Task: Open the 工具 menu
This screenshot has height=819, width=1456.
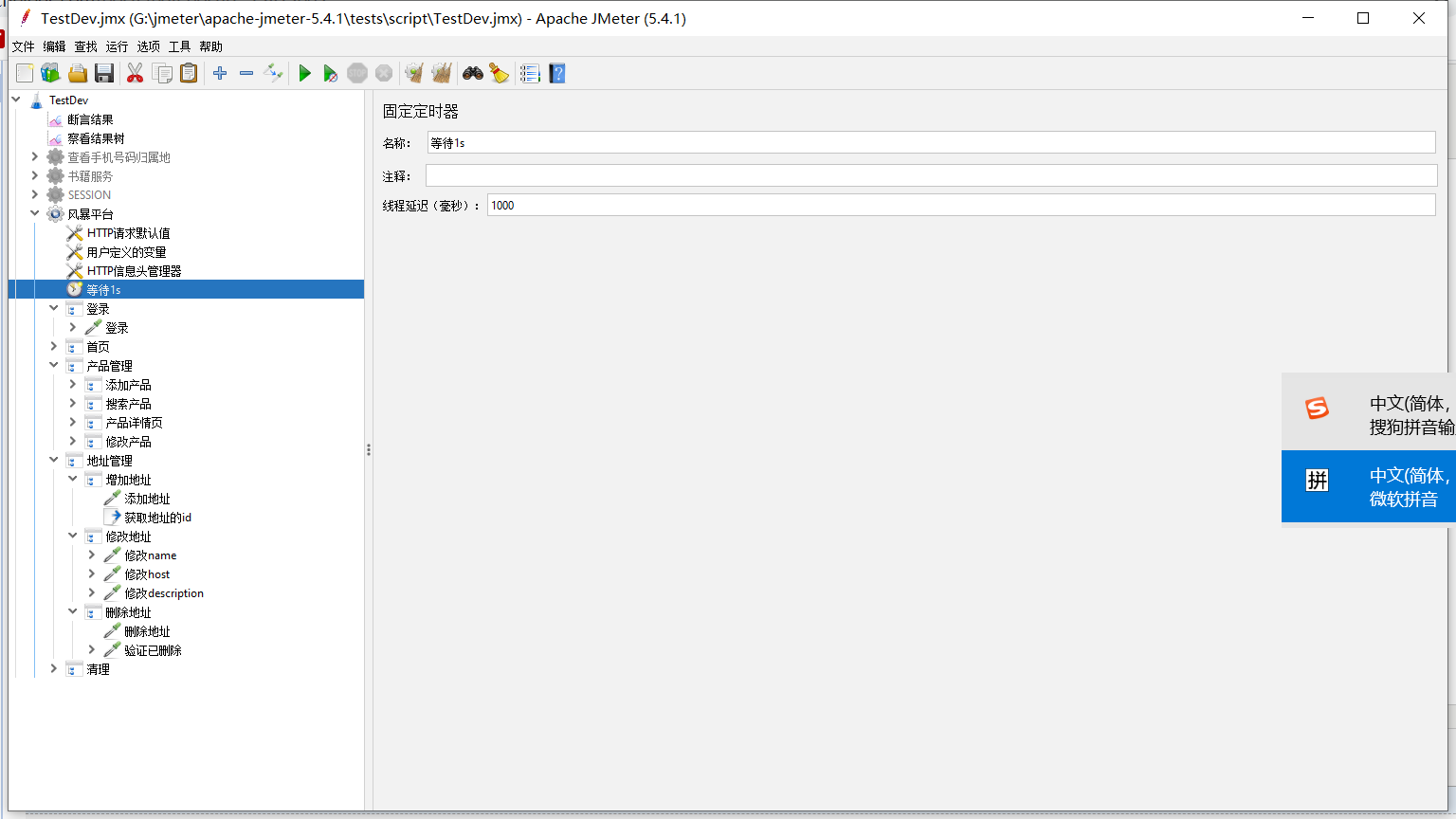Action: [179, 46]
